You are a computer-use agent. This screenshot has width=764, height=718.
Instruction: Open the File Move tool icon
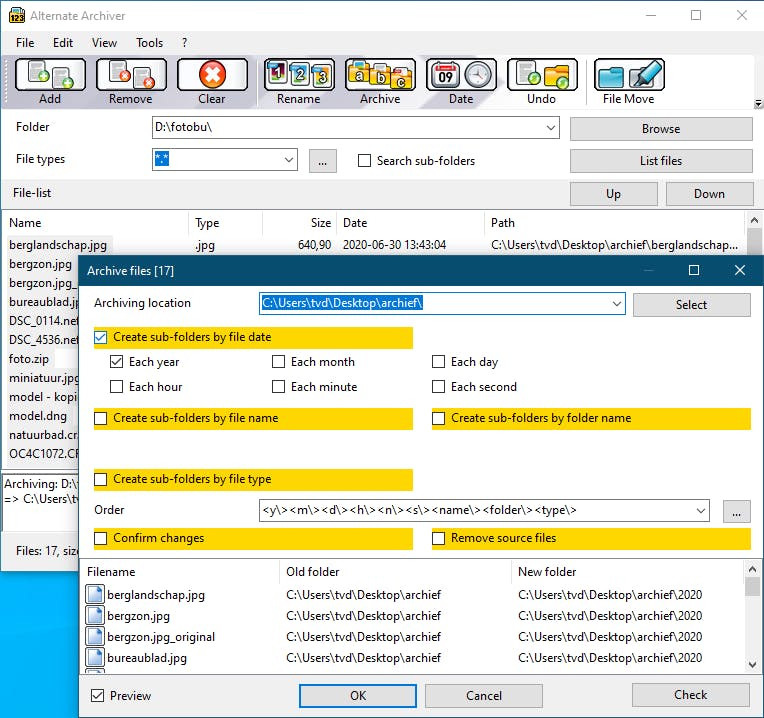tap(629, 75)
